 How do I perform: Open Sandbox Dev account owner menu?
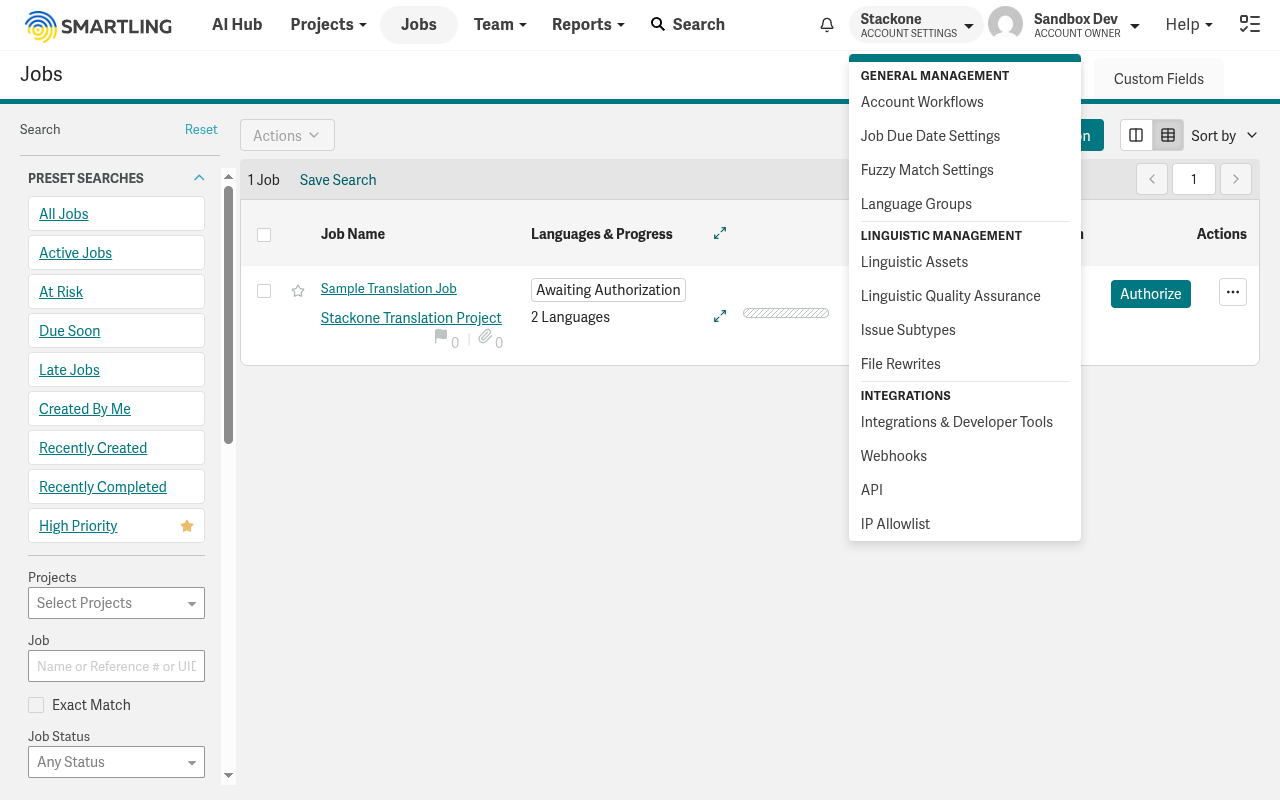point(1086,25)
